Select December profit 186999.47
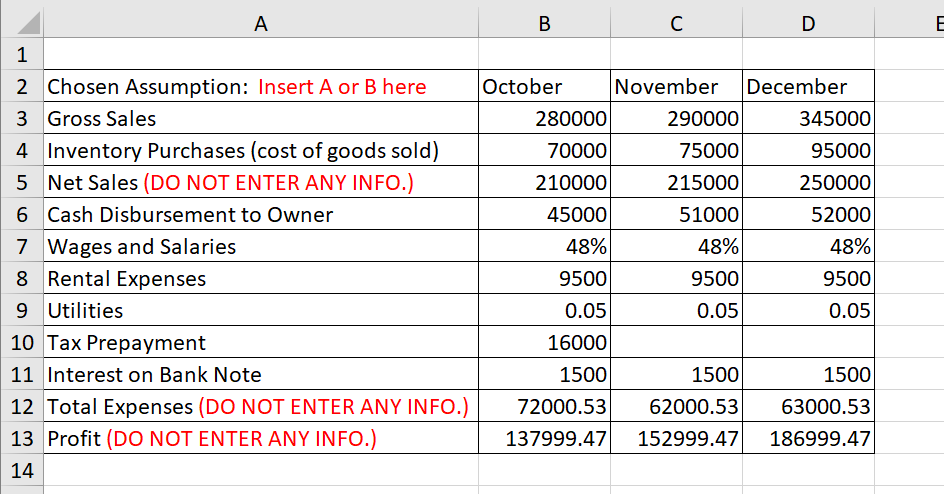The width and height of the screenshot is (944, 494). click(x=808, y=437)
